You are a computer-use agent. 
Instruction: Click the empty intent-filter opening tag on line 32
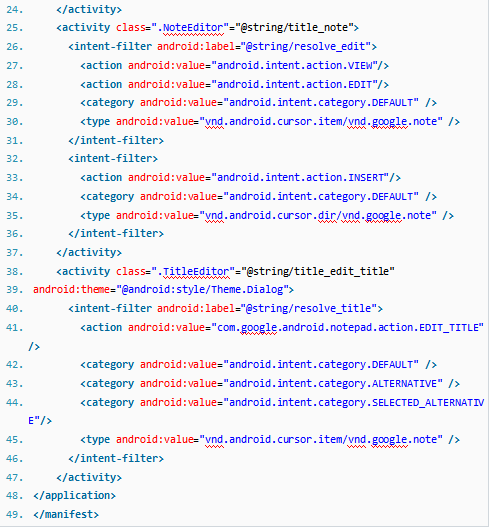113,159
